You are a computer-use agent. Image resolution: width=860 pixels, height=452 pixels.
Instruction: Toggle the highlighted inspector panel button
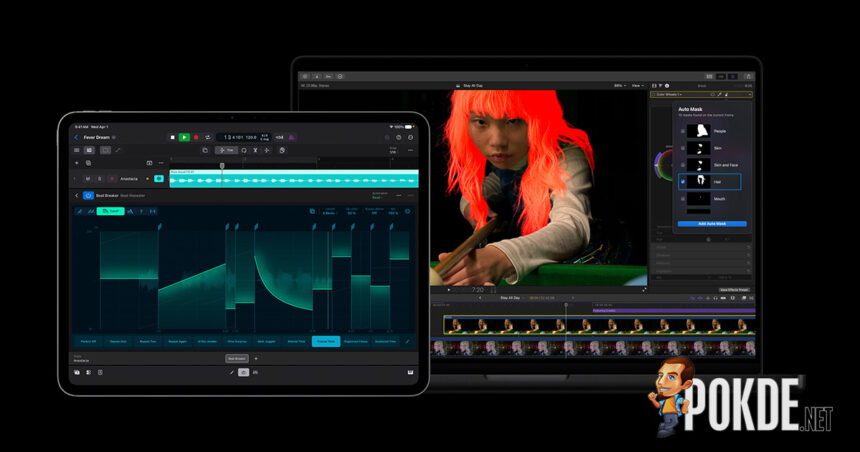732,76
